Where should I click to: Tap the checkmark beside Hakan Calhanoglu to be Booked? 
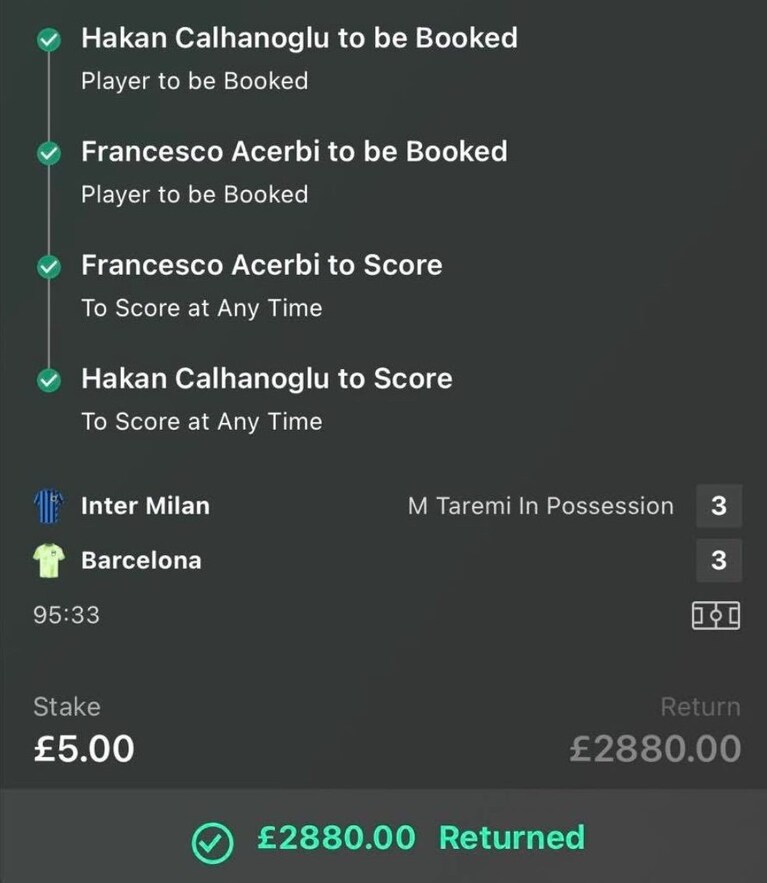pyautogui.click(x=49, y=39)
